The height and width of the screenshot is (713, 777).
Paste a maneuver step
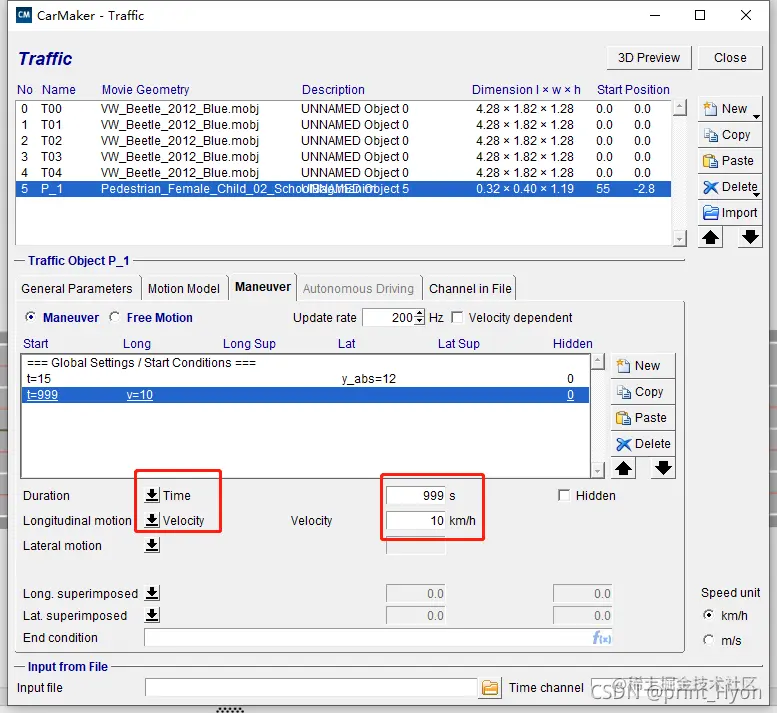[x=643, y=418]
